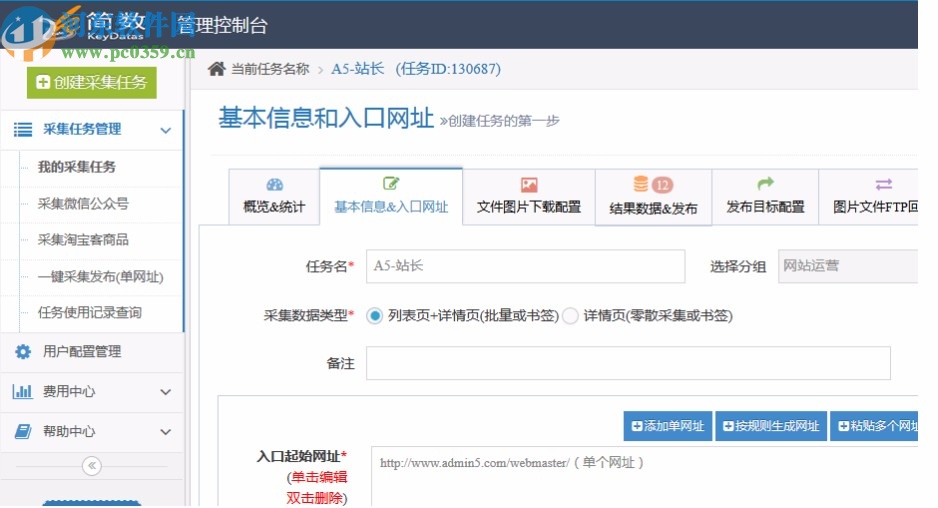Click the 创建采集任务 green button
938x508 pixels.
tap(92, 83)
